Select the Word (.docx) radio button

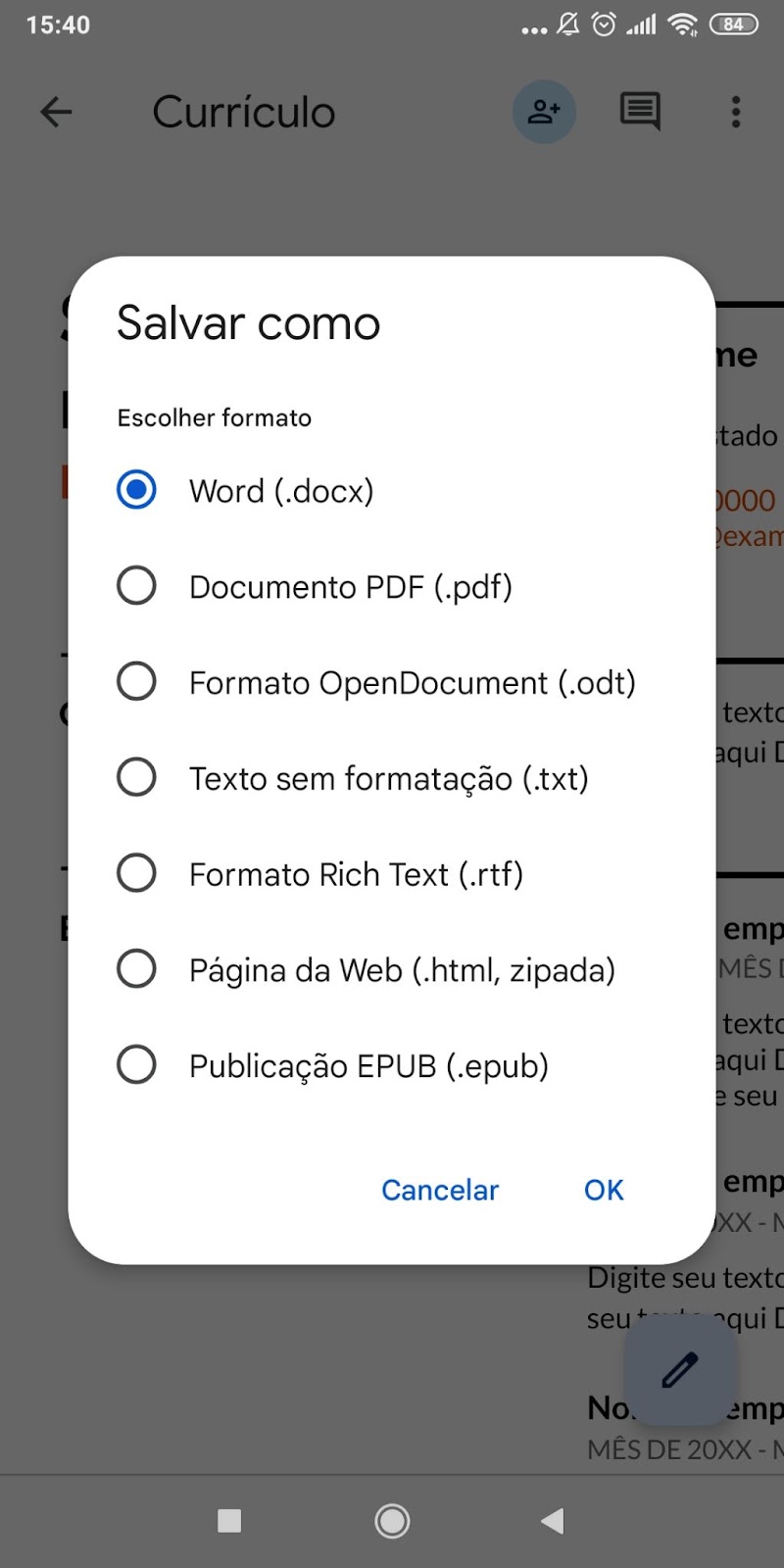136,489
